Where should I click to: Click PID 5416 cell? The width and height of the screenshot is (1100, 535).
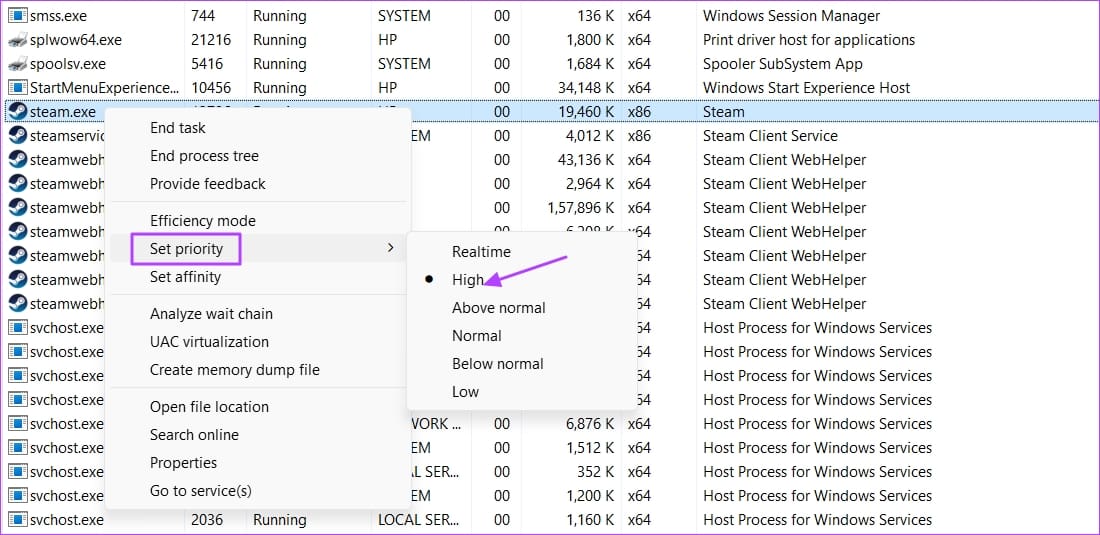pos(207,64)
